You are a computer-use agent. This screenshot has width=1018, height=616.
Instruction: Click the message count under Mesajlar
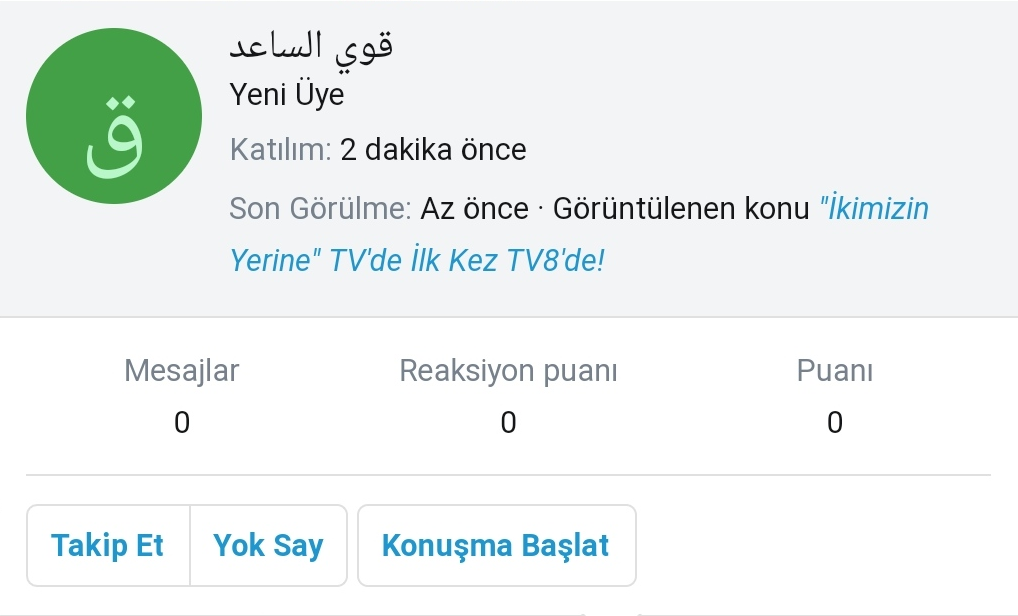182,423
